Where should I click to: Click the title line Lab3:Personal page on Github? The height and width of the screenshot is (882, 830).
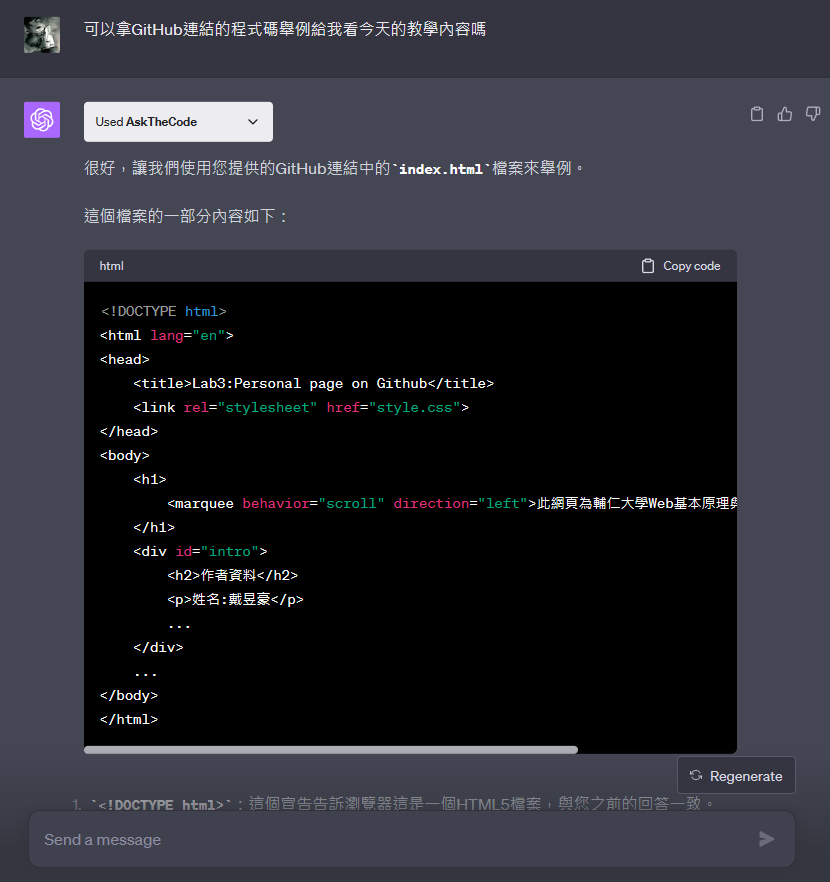[x=314, y=383]
